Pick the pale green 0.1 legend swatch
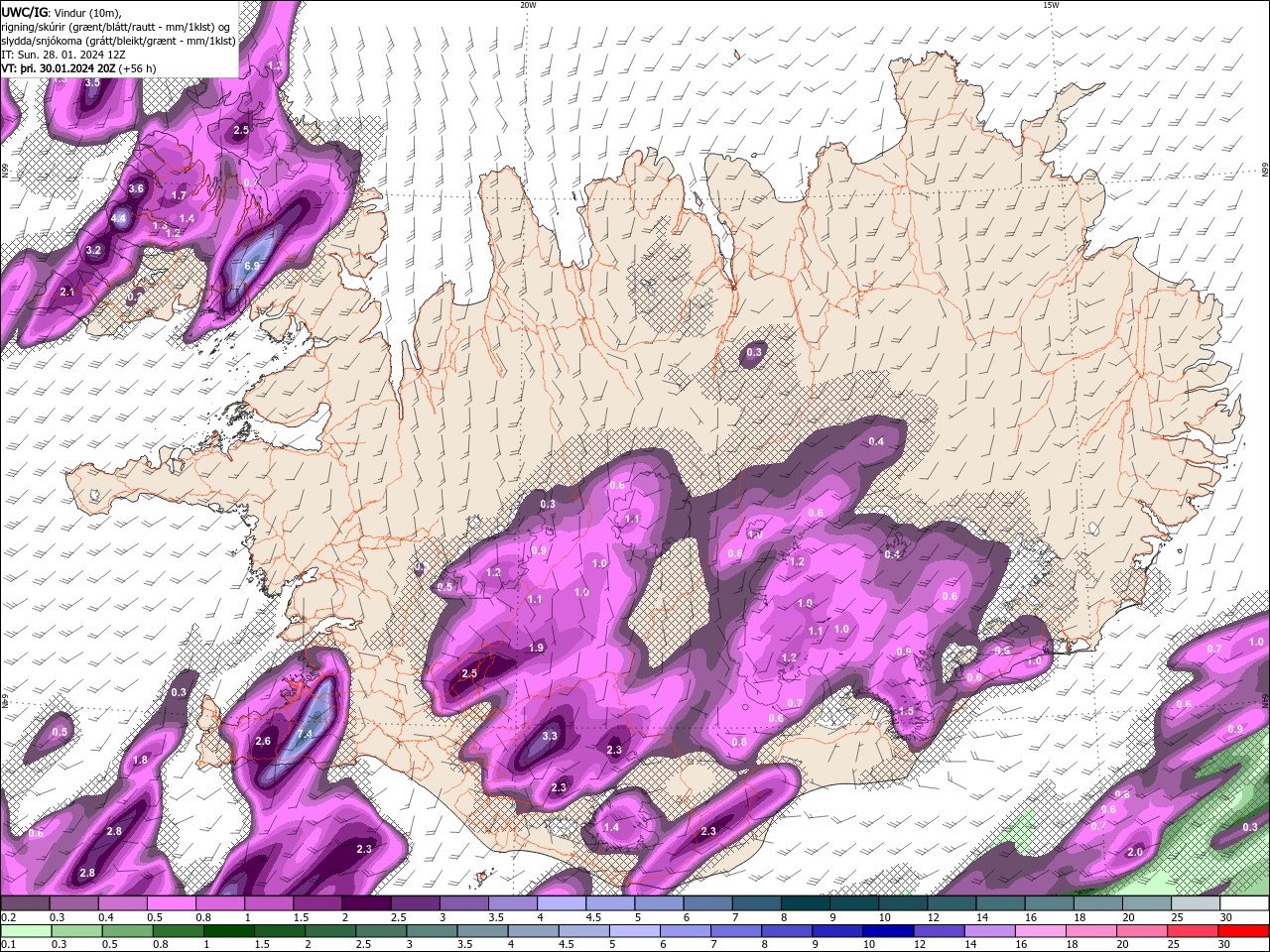Image resolution: width=1270 pixels, height=952 pixels. click(x=26, y=931)
